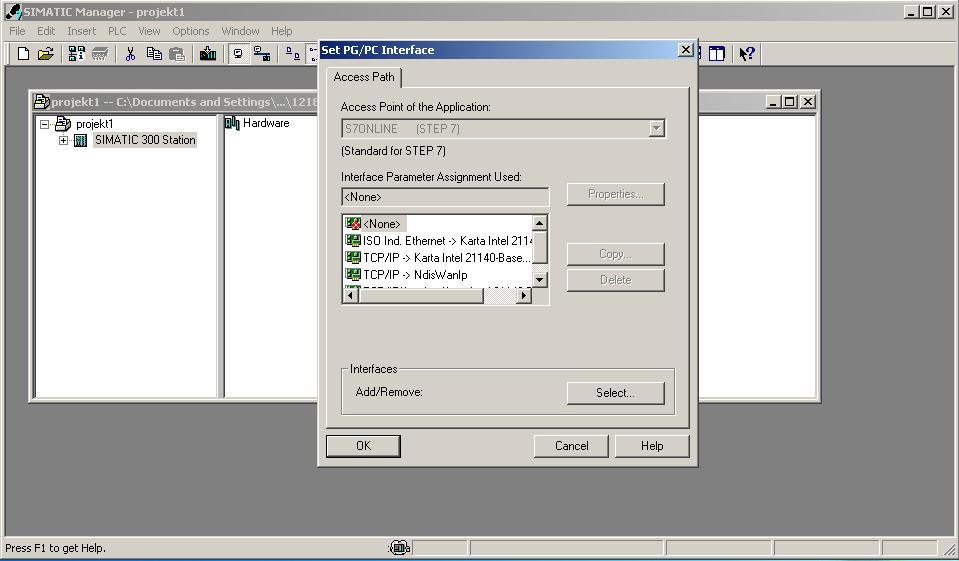The image size is (959, 561).
Task: Click the Delete button
Action: [615, 280]
